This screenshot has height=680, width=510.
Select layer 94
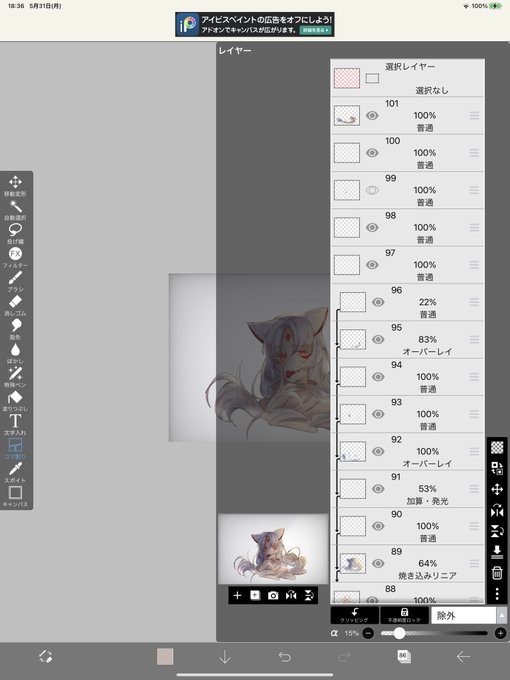pyautogui.click(x=408, y=377)
